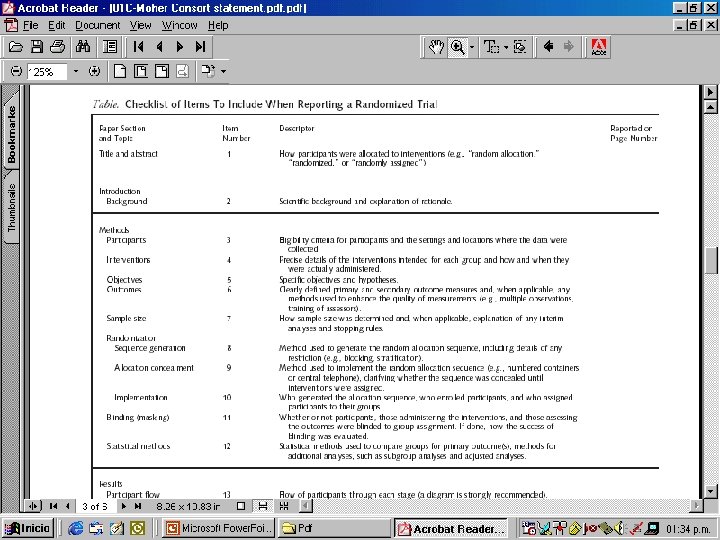
Task: Click the Inicio start button
Action: coord(28,528)
